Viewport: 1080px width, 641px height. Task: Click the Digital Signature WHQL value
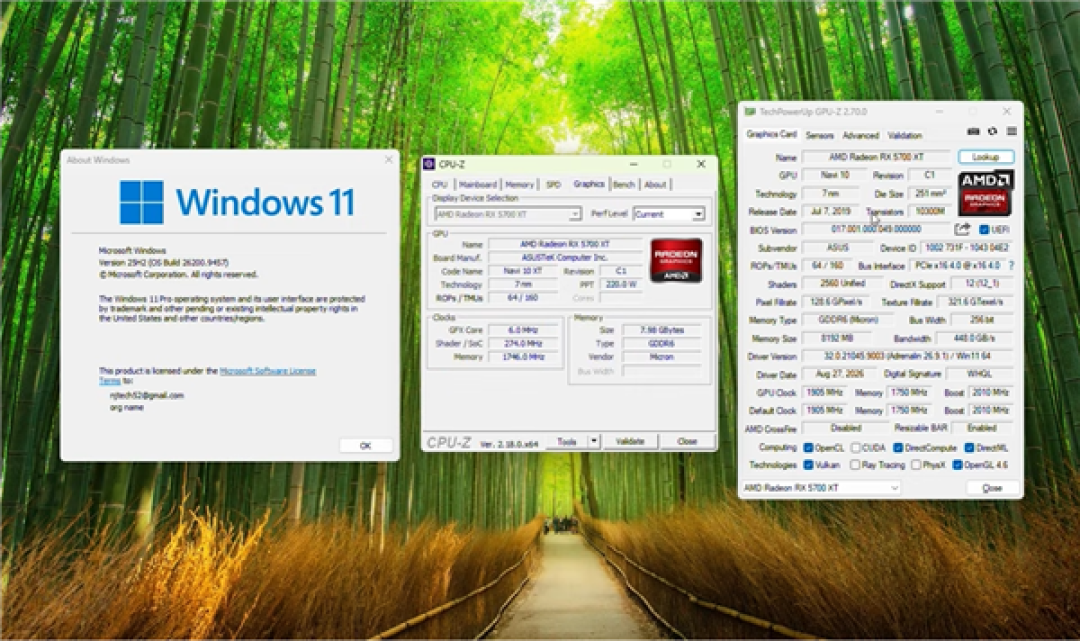click(980, 374)
